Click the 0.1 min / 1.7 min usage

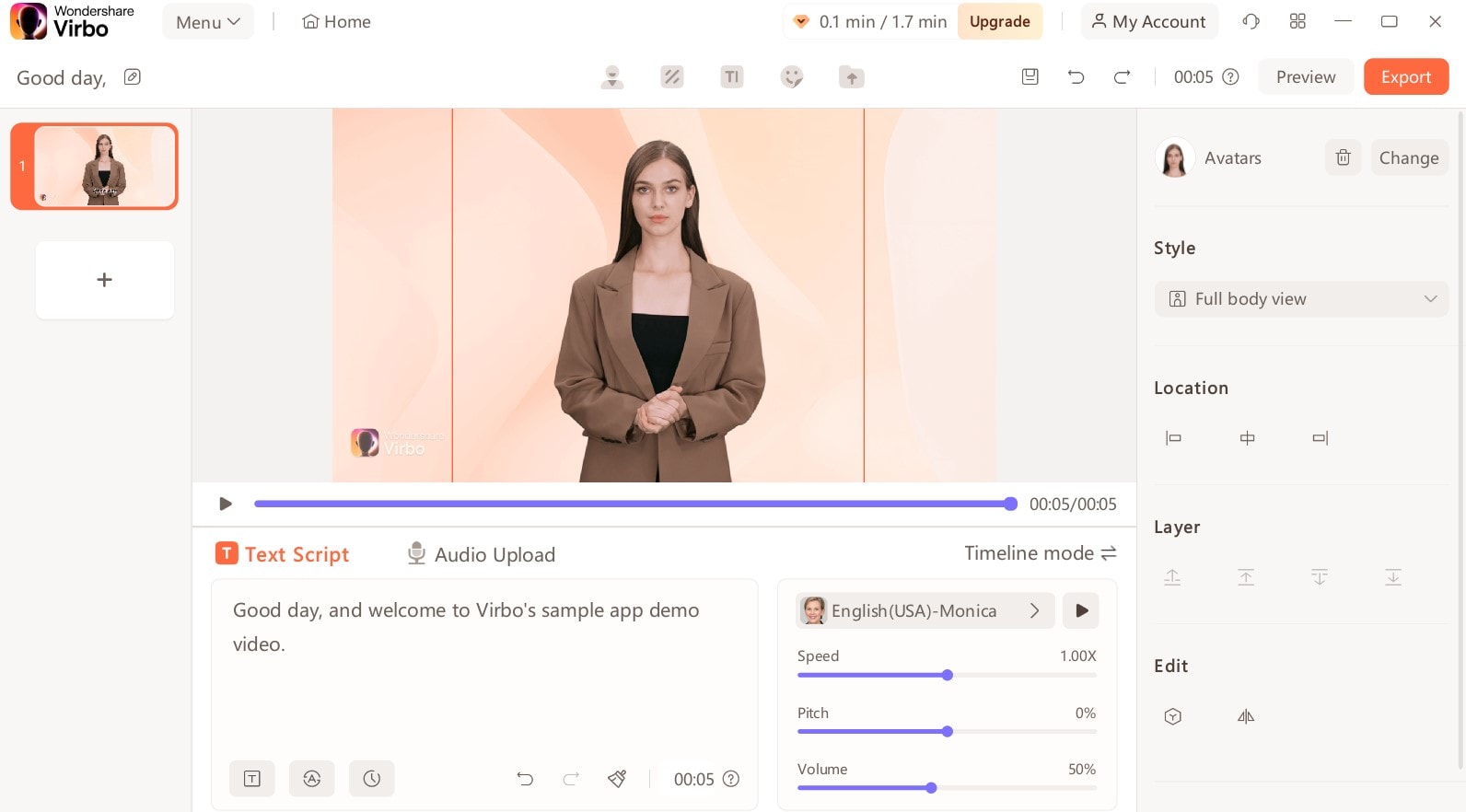(870, 22)
